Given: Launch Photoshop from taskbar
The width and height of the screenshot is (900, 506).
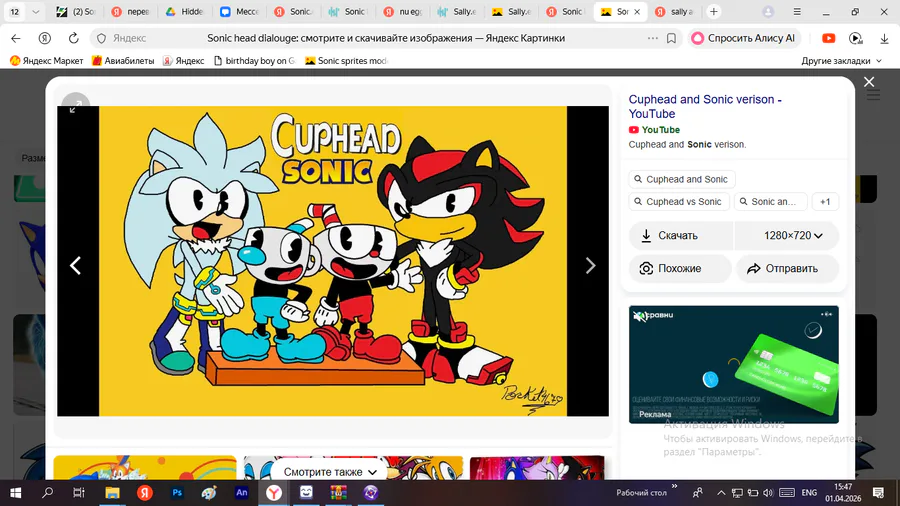Looking at the screenshot, I should 177,493.
